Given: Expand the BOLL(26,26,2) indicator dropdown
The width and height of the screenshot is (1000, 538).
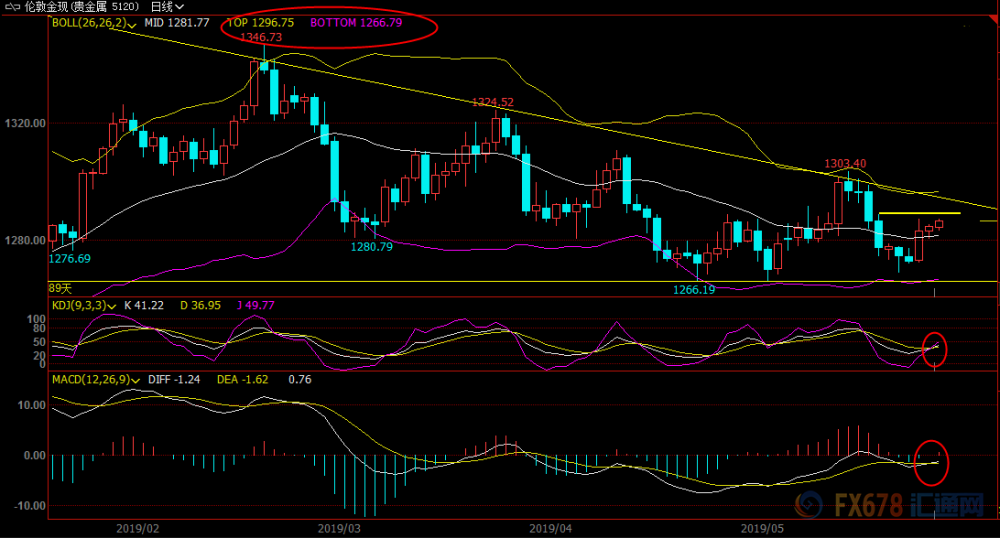Looking at the screenshot, I should click(x=94, y=23).
